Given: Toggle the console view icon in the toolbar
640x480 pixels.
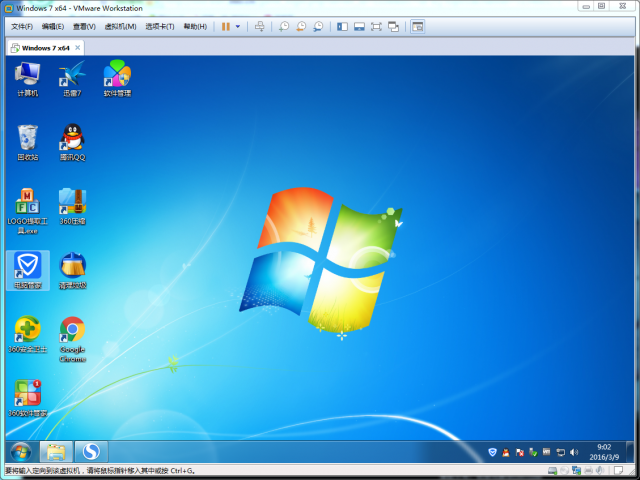Looking at the screenshot, I should [418, 27].
